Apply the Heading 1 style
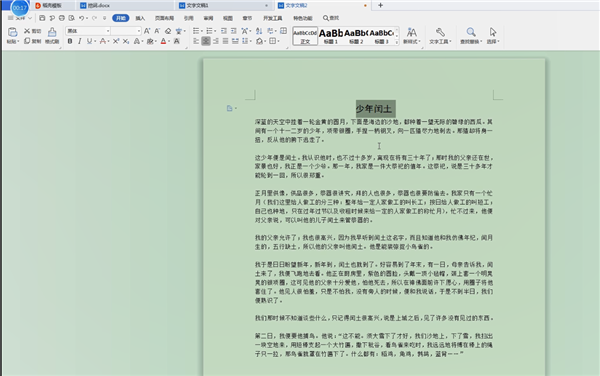600x376 pixels. coord(331,36)
